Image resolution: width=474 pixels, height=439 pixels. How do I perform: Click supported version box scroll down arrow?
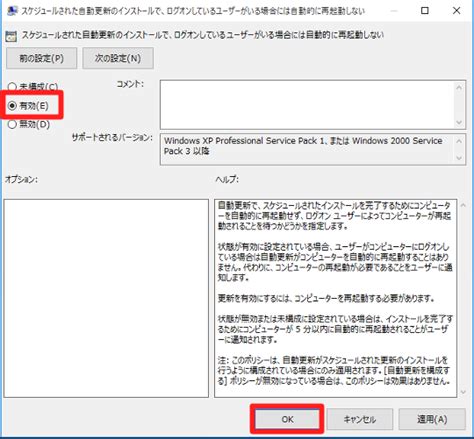(x=459, y=158)
